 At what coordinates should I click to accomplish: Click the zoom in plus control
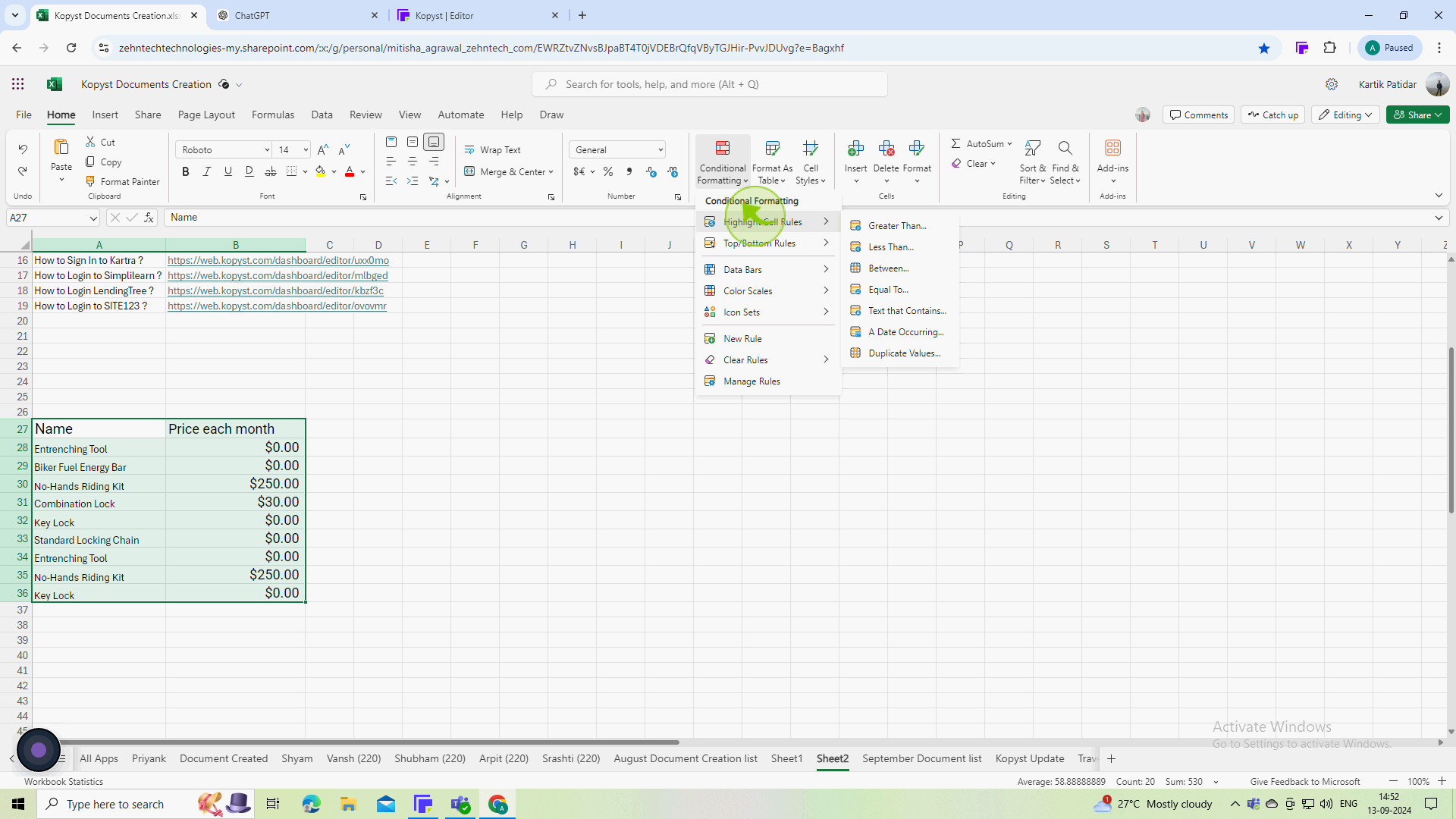coord(1442,781)
